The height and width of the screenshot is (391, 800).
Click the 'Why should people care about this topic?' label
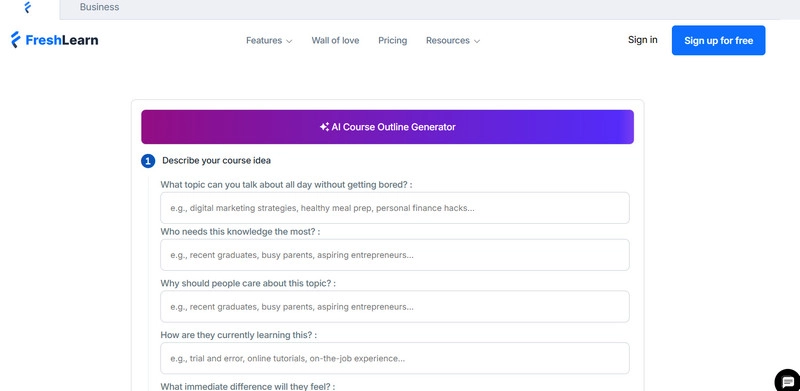[248, 283]
